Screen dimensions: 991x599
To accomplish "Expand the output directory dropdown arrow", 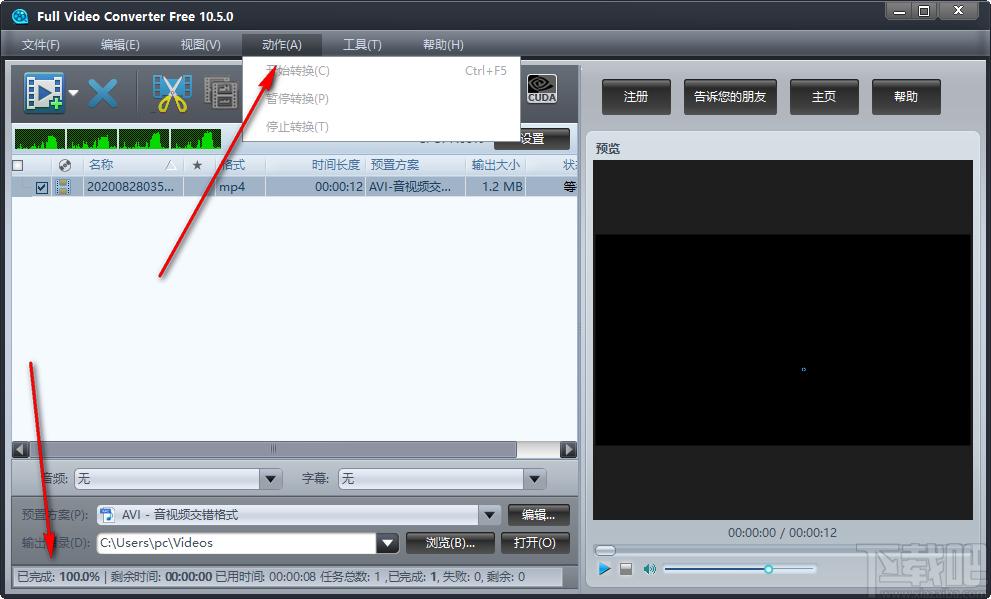I will coord(387,543).
